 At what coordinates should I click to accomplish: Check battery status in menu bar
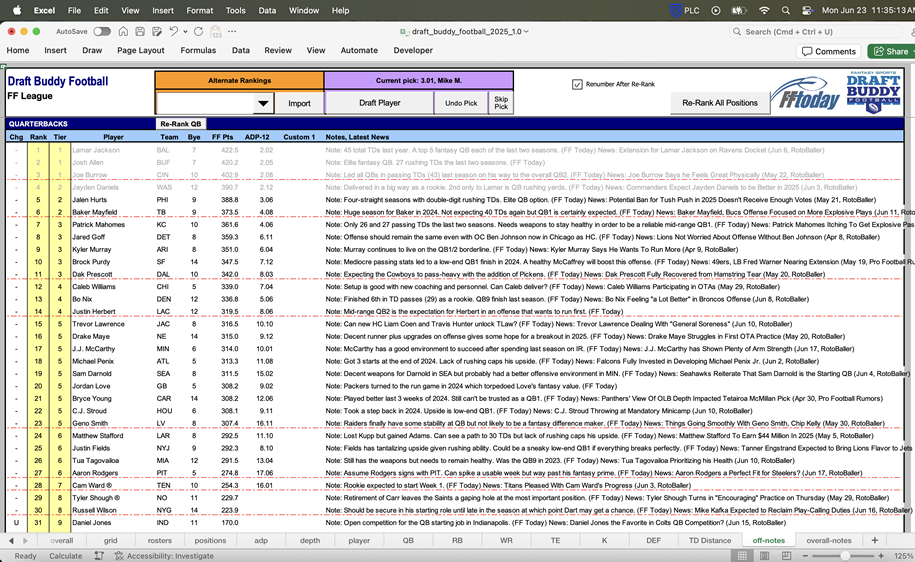pyautogui.click(x=739, y=11)
